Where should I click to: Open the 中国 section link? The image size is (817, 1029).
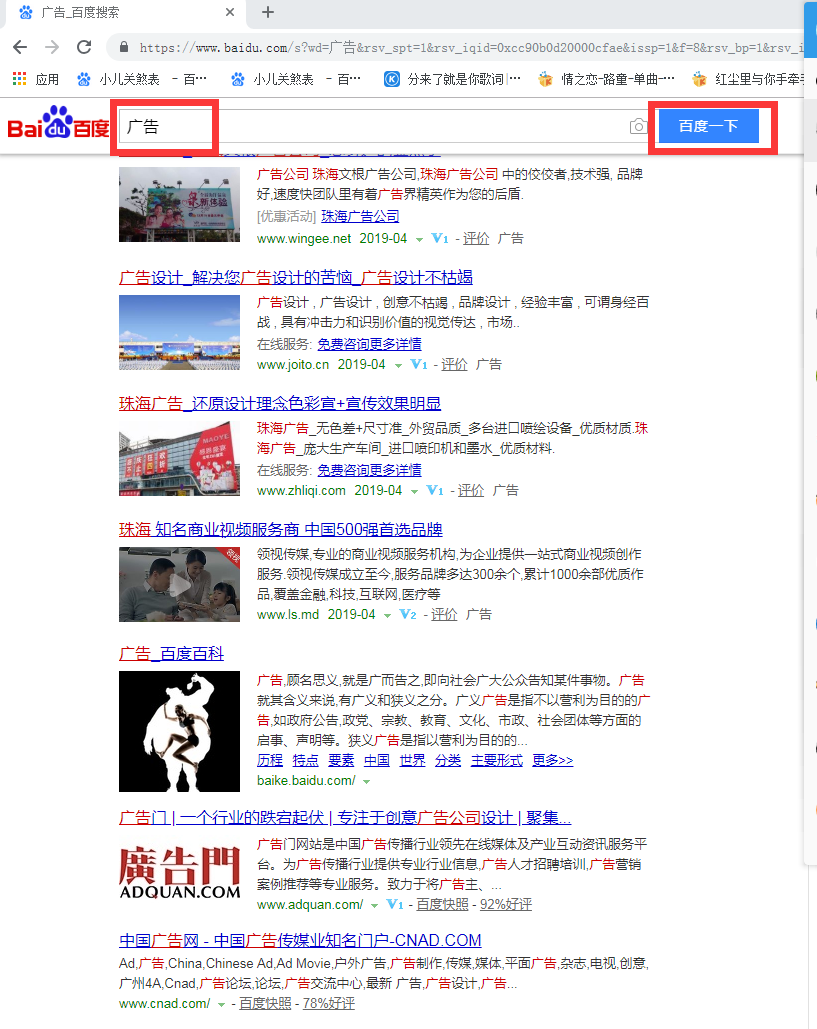(377, 760)
